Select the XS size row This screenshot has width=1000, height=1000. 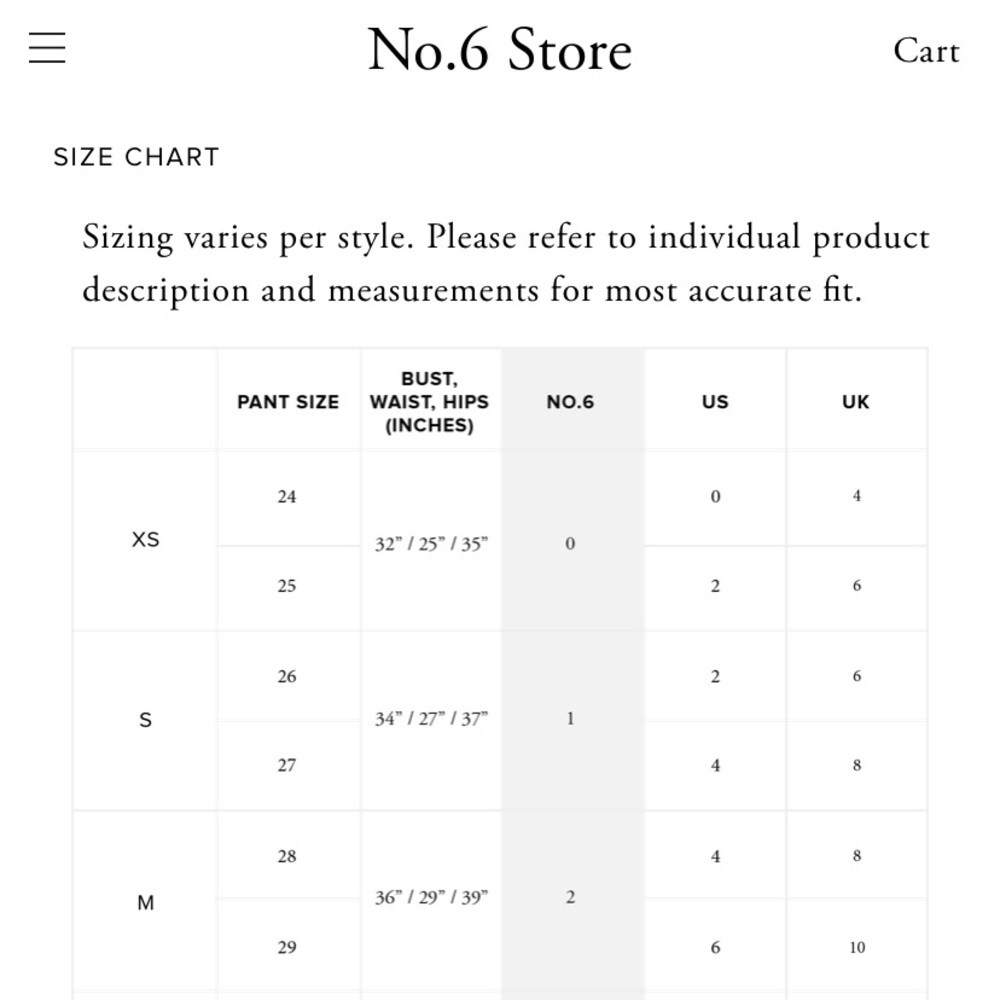145,540
